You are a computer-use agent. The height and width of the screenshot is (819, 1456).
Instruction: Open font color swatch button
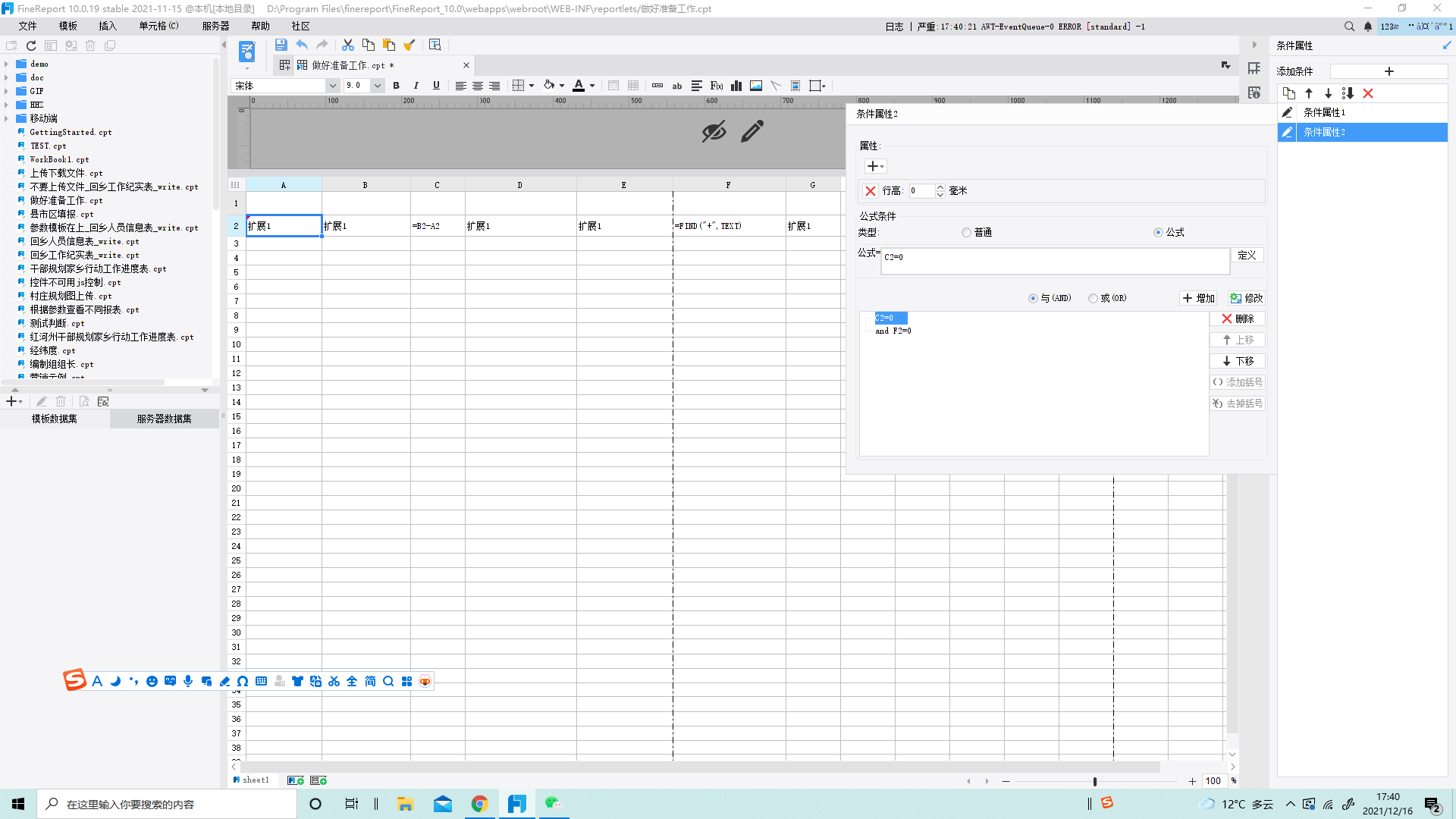[x=579, y=86]
